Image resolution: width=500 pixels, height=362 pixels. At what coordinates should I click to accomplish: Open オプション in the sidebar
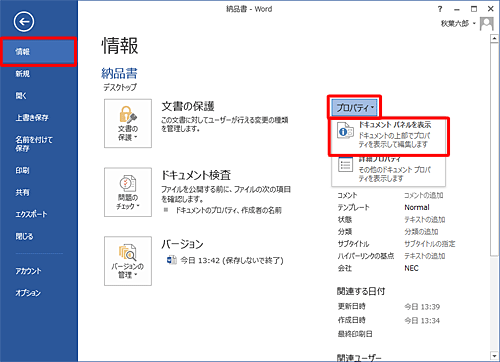[28, 293]
